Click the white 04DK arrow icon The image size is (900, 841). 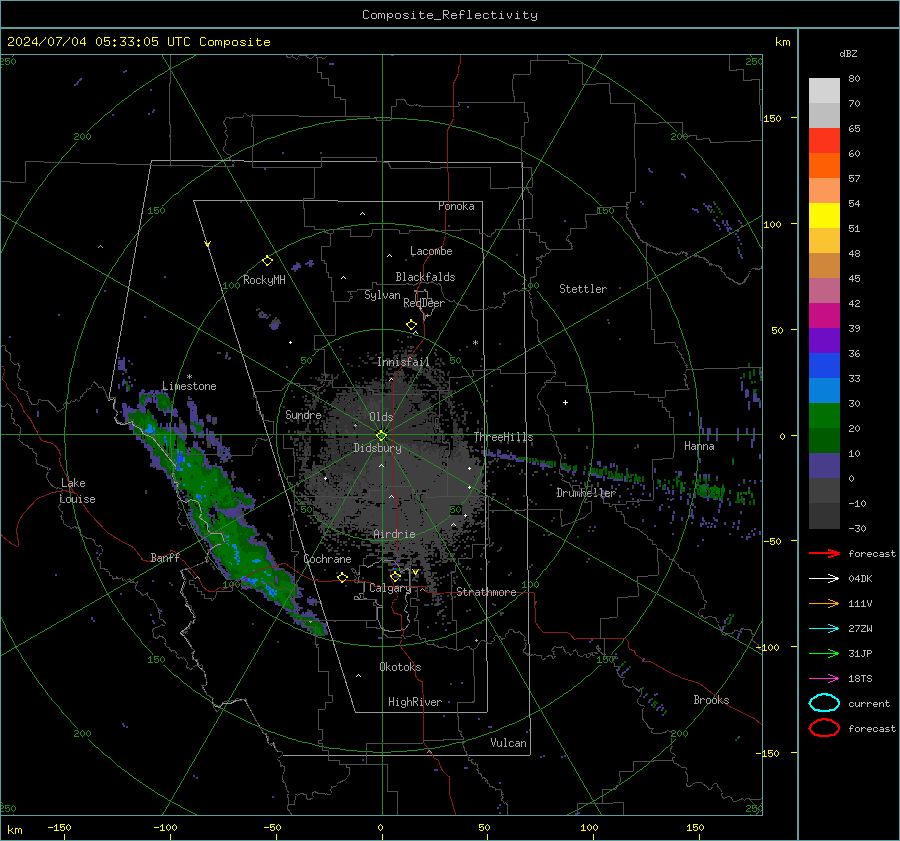click(824, 578)
